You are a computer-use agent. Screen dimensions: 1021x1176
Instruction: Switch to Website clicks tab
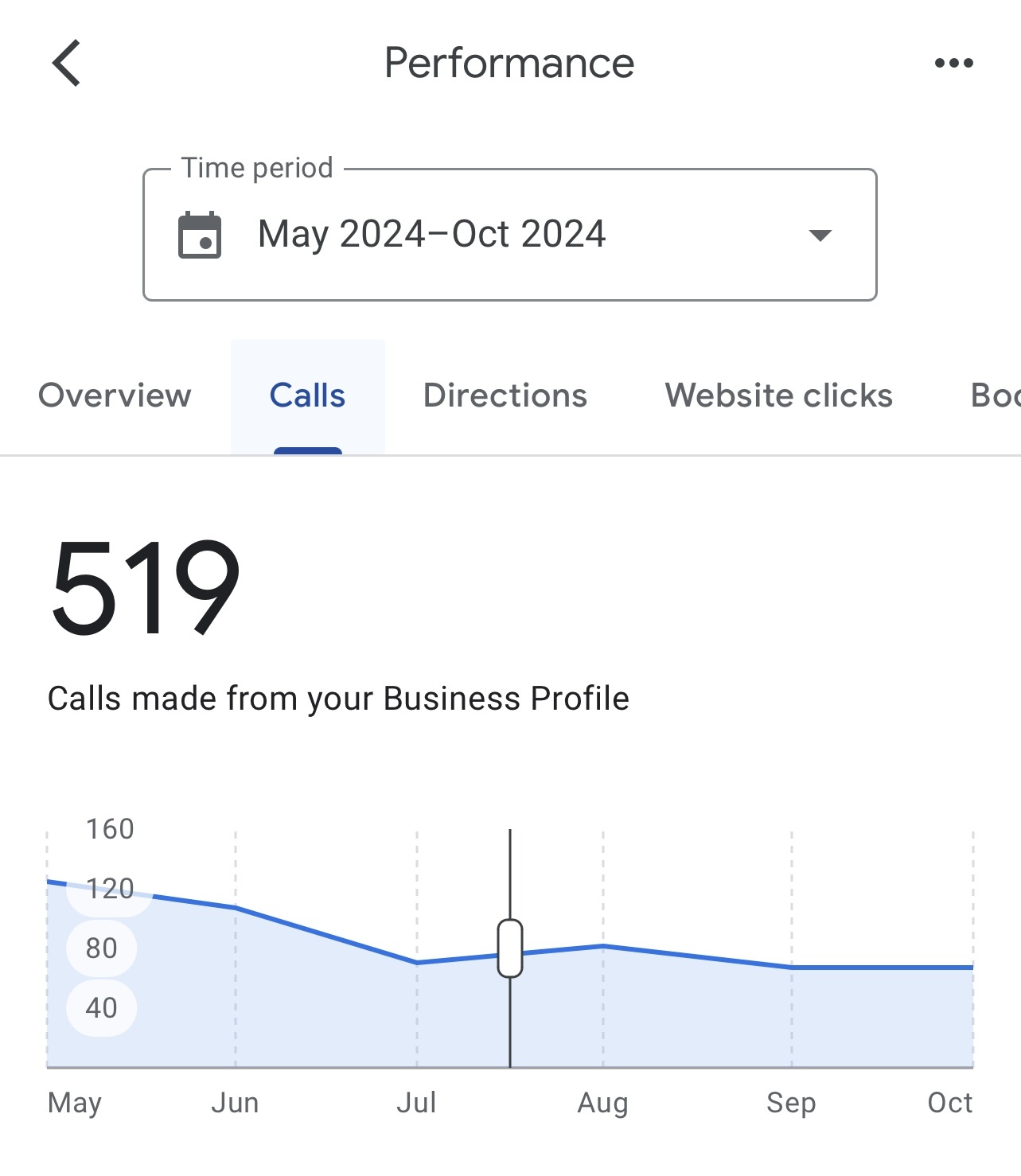[779, 395]
